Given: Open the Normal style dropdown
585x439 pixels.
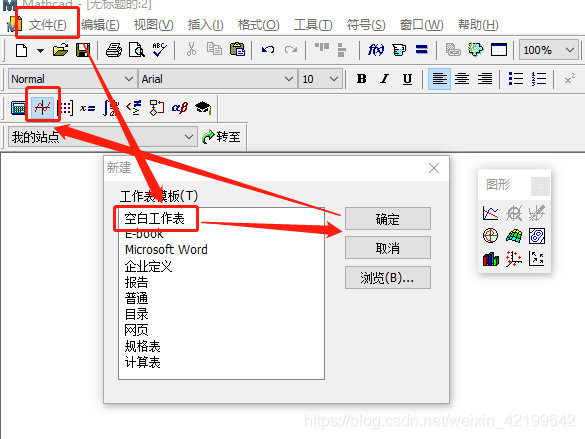Looking at the screenshot, I should click(x=72, y=79).
